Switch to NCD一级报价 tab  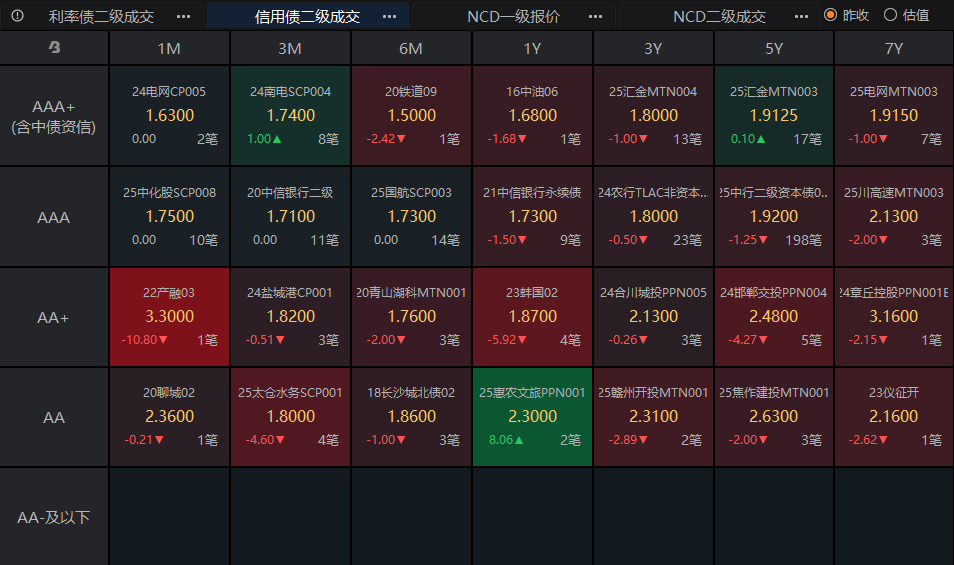click(514, 16)
